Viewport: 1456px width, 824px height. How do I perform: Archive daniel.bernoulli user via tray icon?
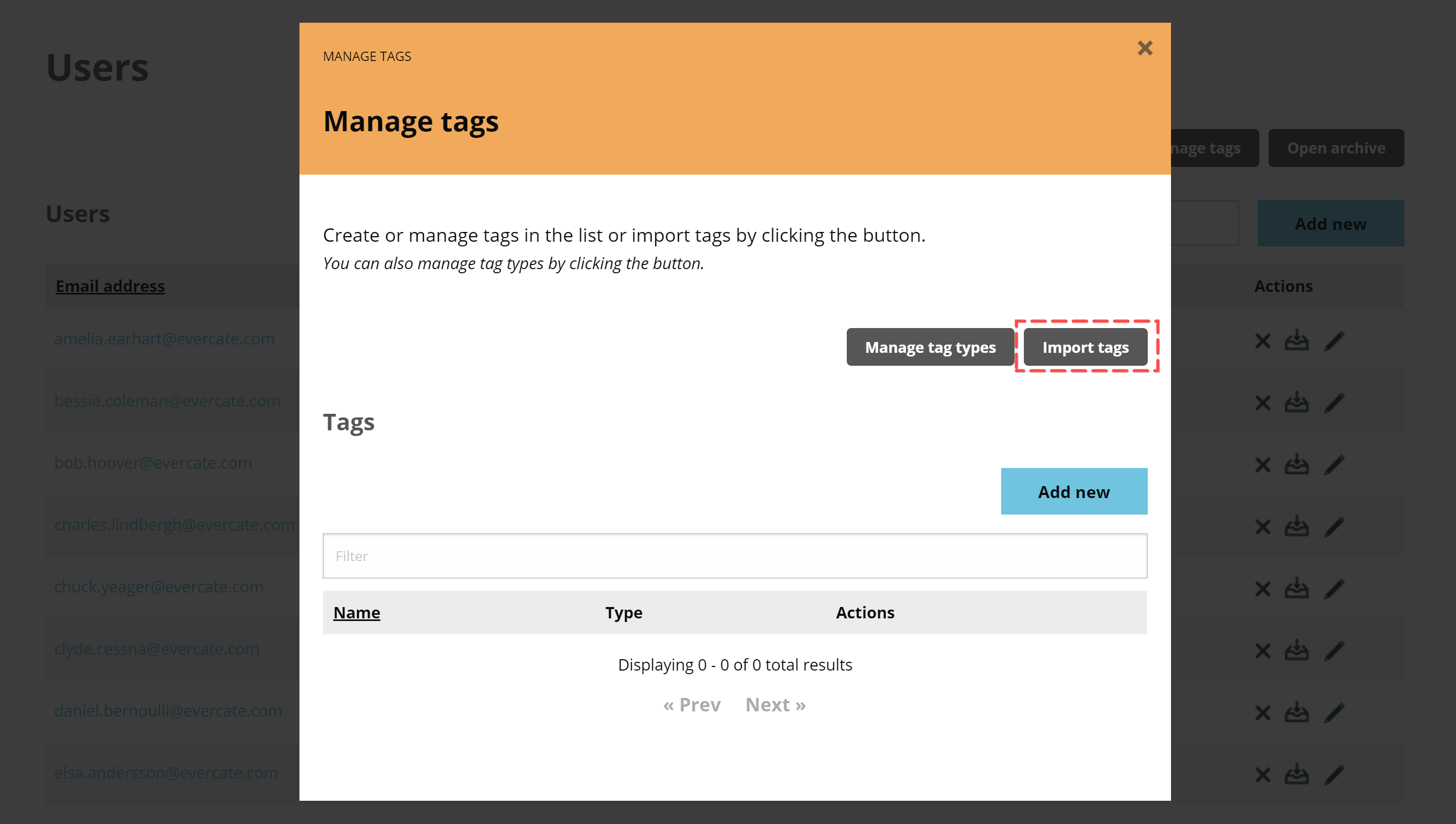coord(1296,712)
